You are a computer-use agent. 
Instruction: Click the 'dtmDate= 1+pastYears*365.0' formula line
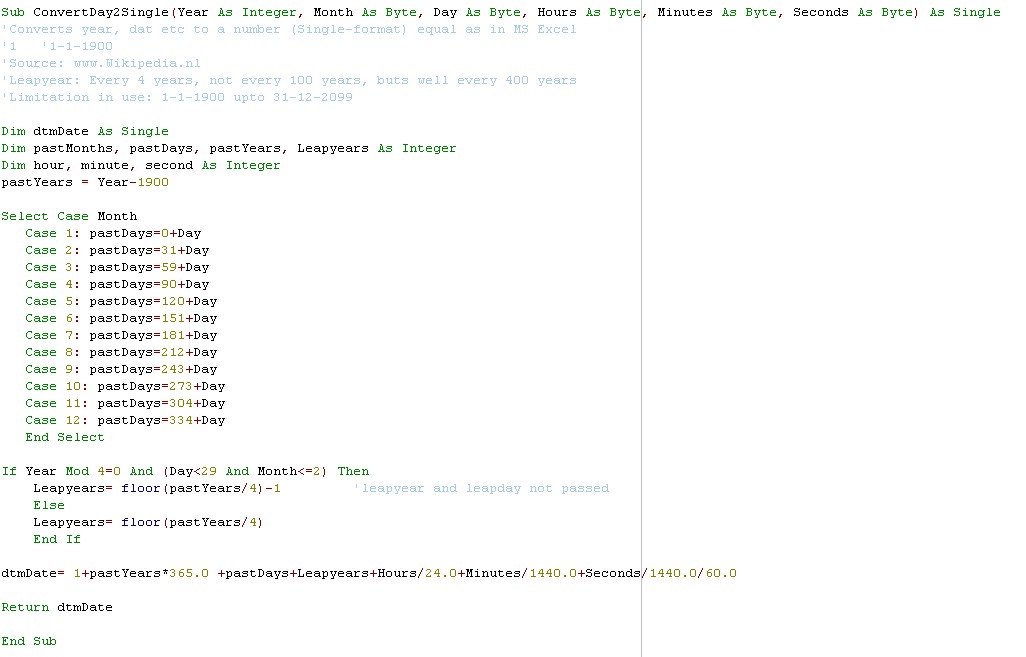click(369, 573)
